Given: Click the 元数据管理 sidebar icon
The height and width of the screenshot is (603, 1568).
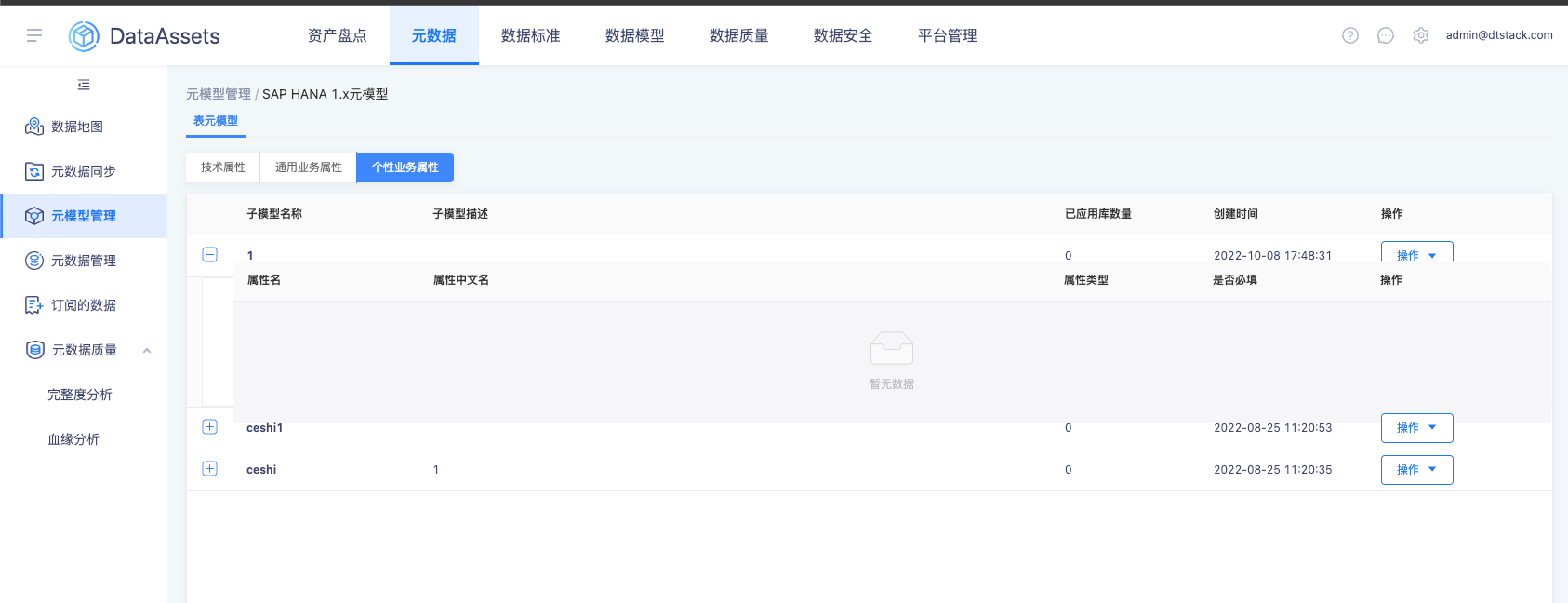Looking at the screenshot, I should 34,261.
